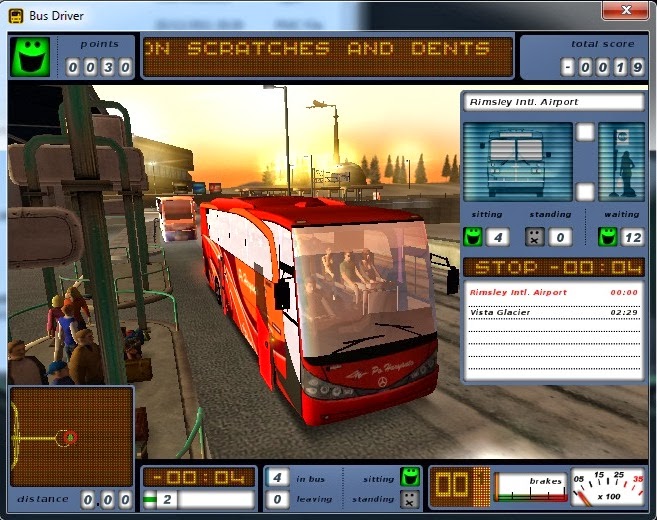Select Rimsley Intl. Airport schedule row

[554, 292]
